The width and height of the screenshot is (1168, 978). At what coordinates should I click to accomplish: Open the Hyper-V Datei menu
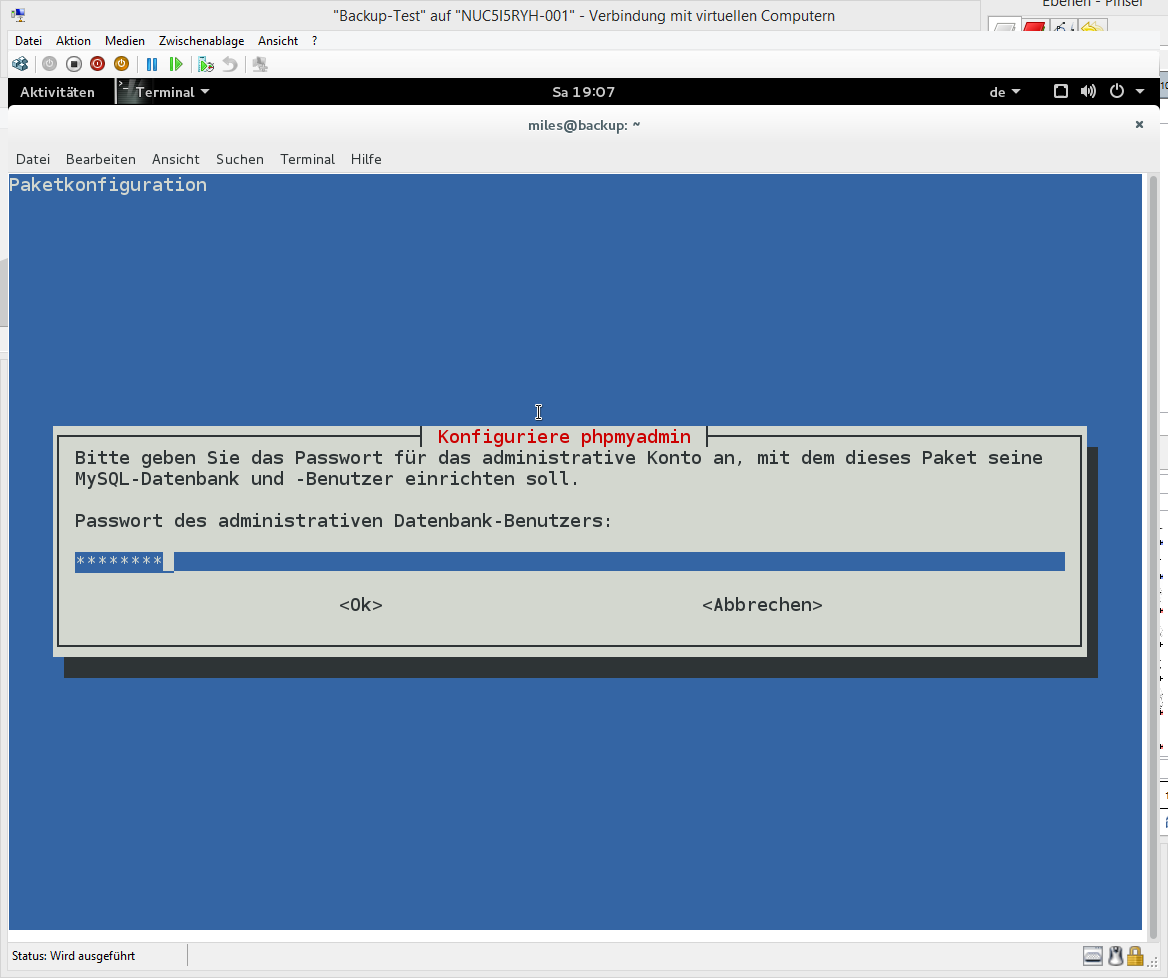click(x=28, y=41)
